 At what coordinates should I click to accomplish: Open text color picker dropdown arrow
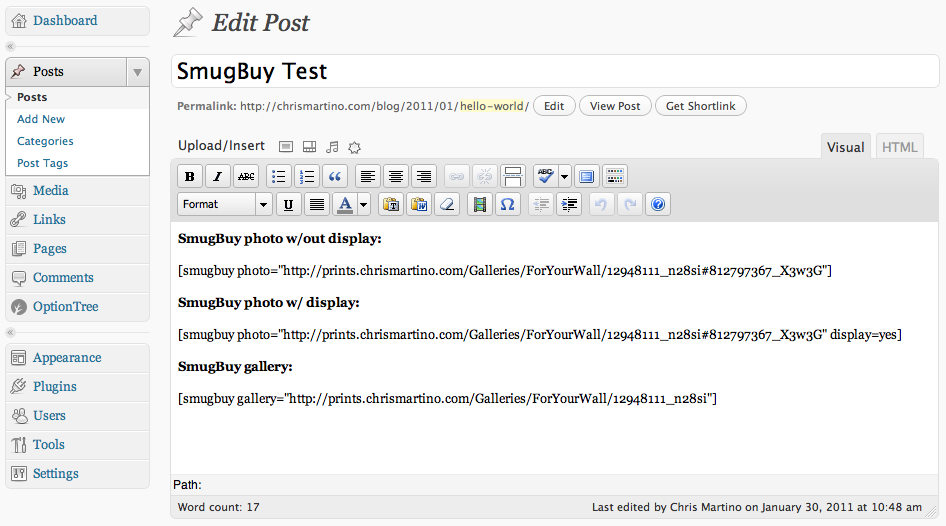tap(364, 204)
